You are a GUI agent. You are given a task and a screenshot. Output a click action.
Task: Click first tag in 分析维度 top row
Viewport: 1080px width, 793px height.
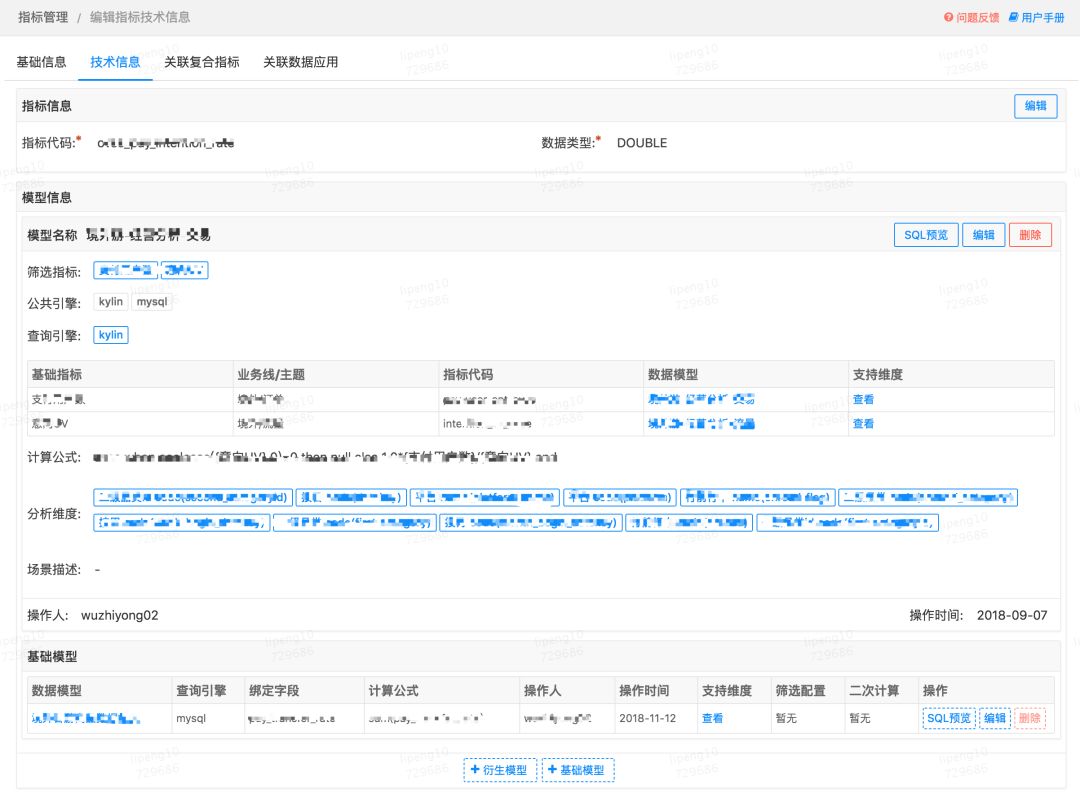[194, 497]
